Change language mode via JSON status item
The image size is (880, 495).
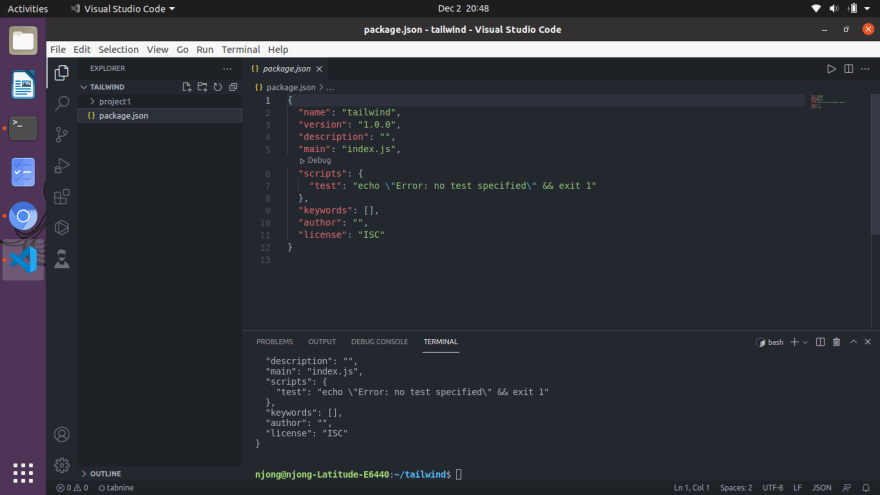tap(822, 488)
